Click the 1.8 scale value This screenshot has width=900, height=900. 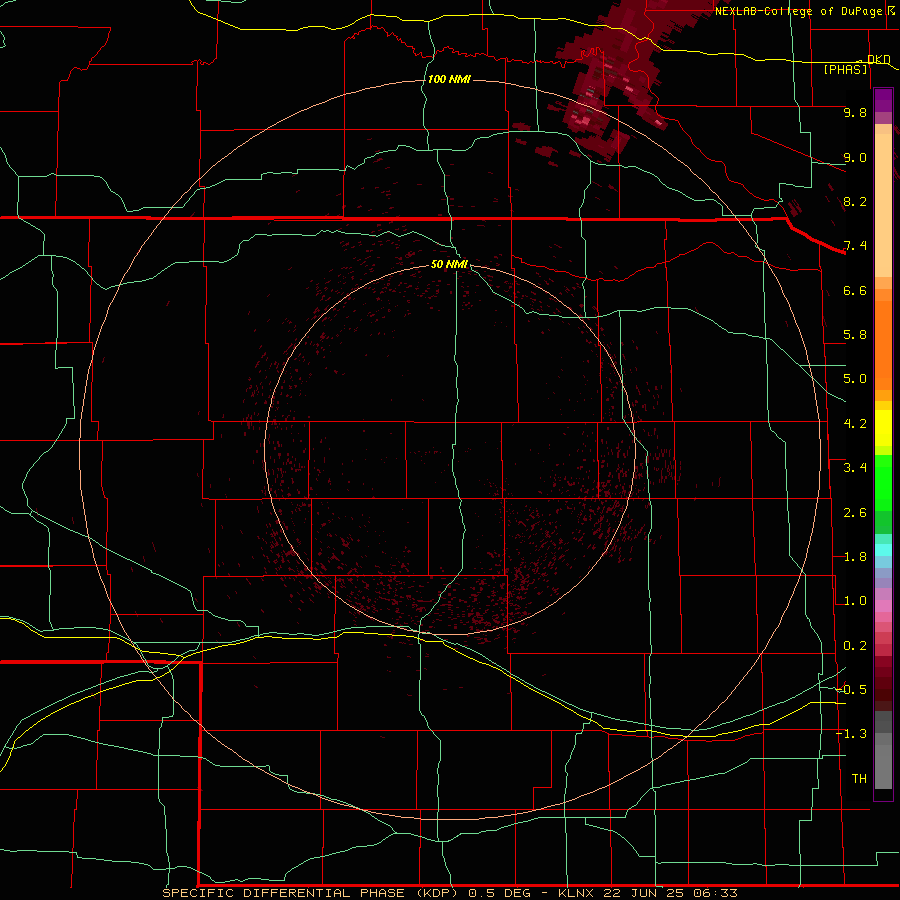(x=855, y=557)
